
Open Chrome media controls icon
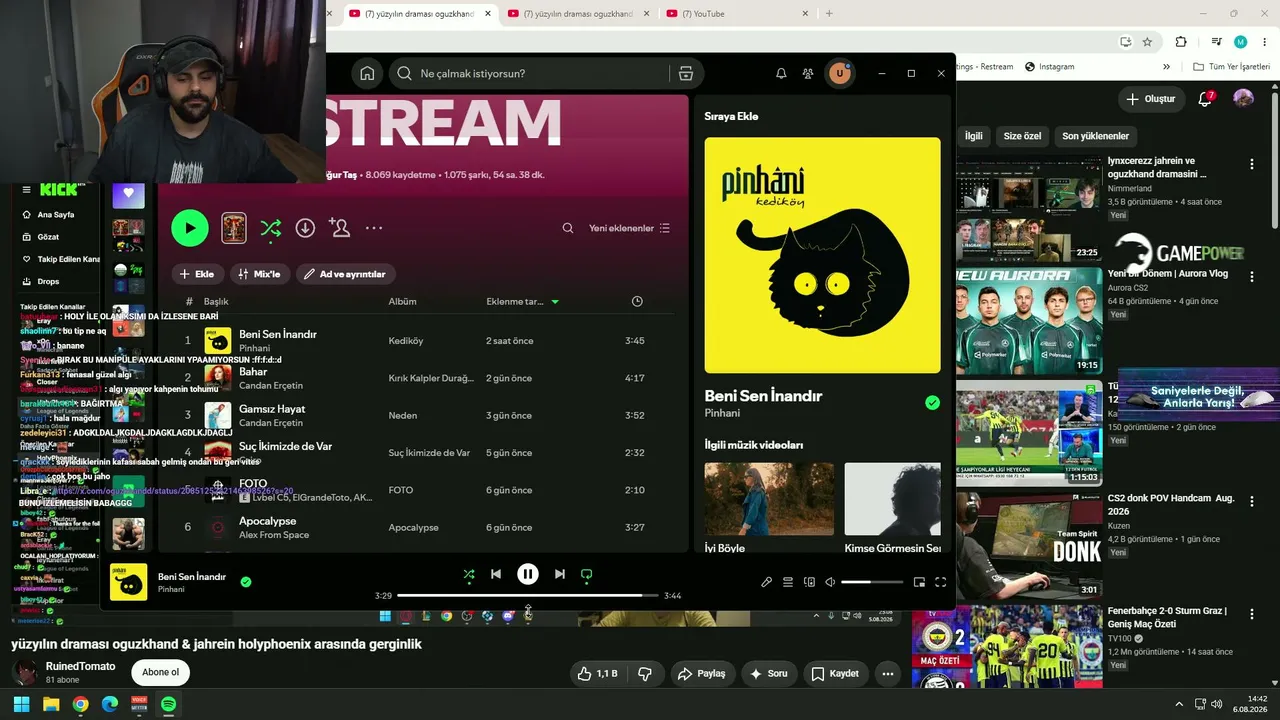click(x=1217, y=42)
